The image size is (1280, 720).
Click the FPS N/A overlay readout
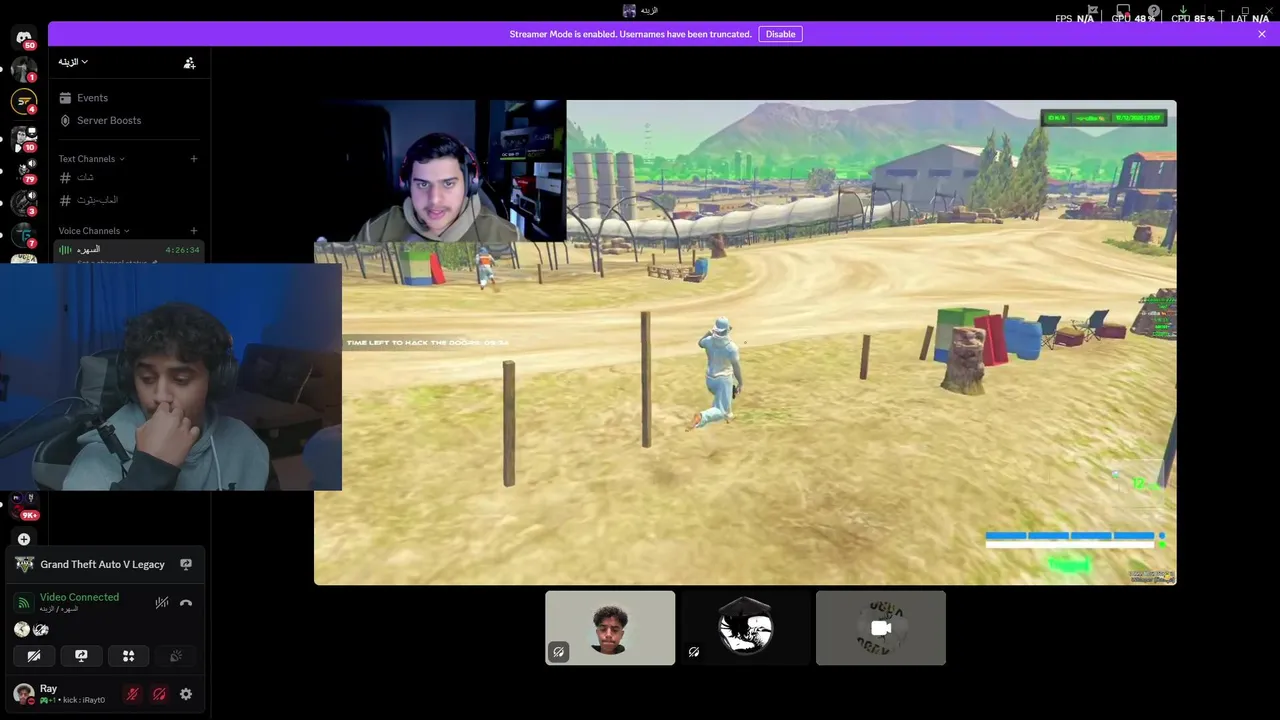[x=1075, y=19]
